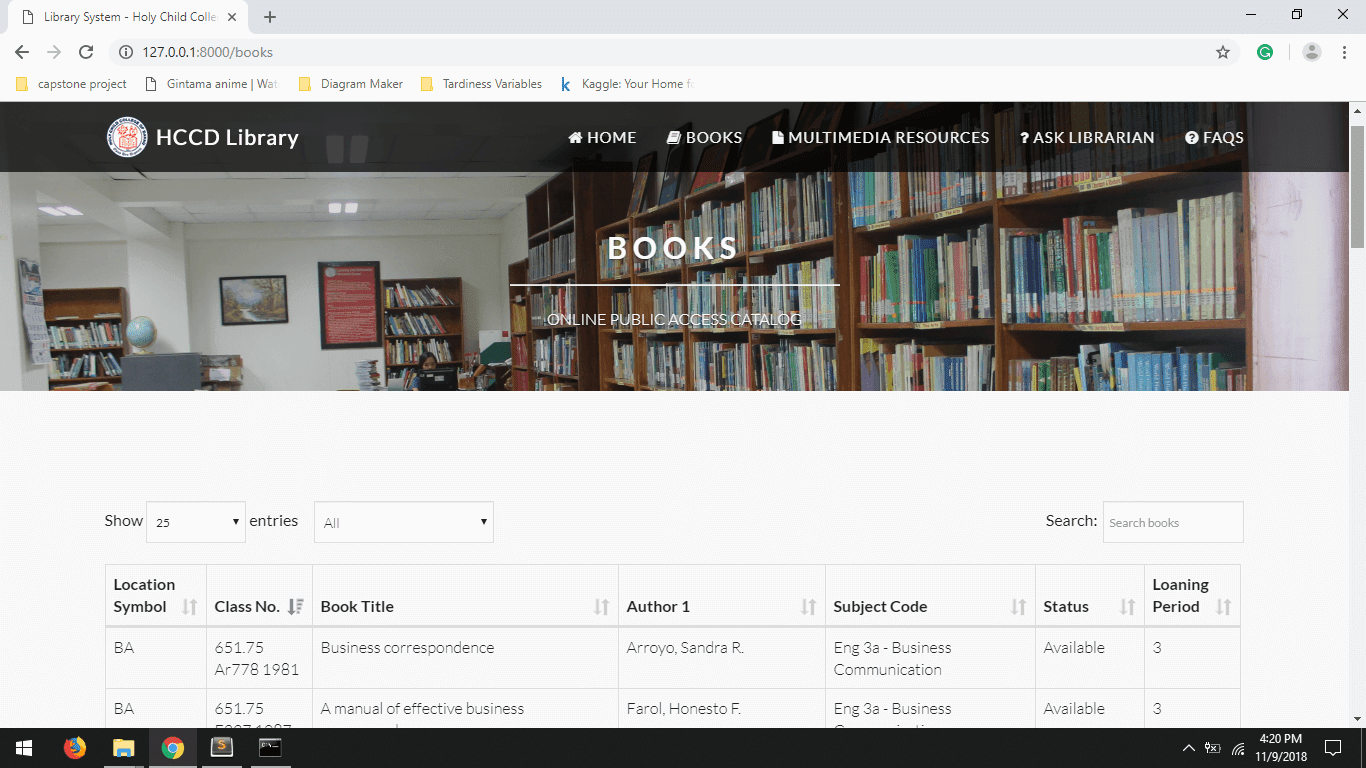The width and height of the screenshot is (1366, 768).
Task: Expand hidden icons in the system tray
Action: point(1189,747)
